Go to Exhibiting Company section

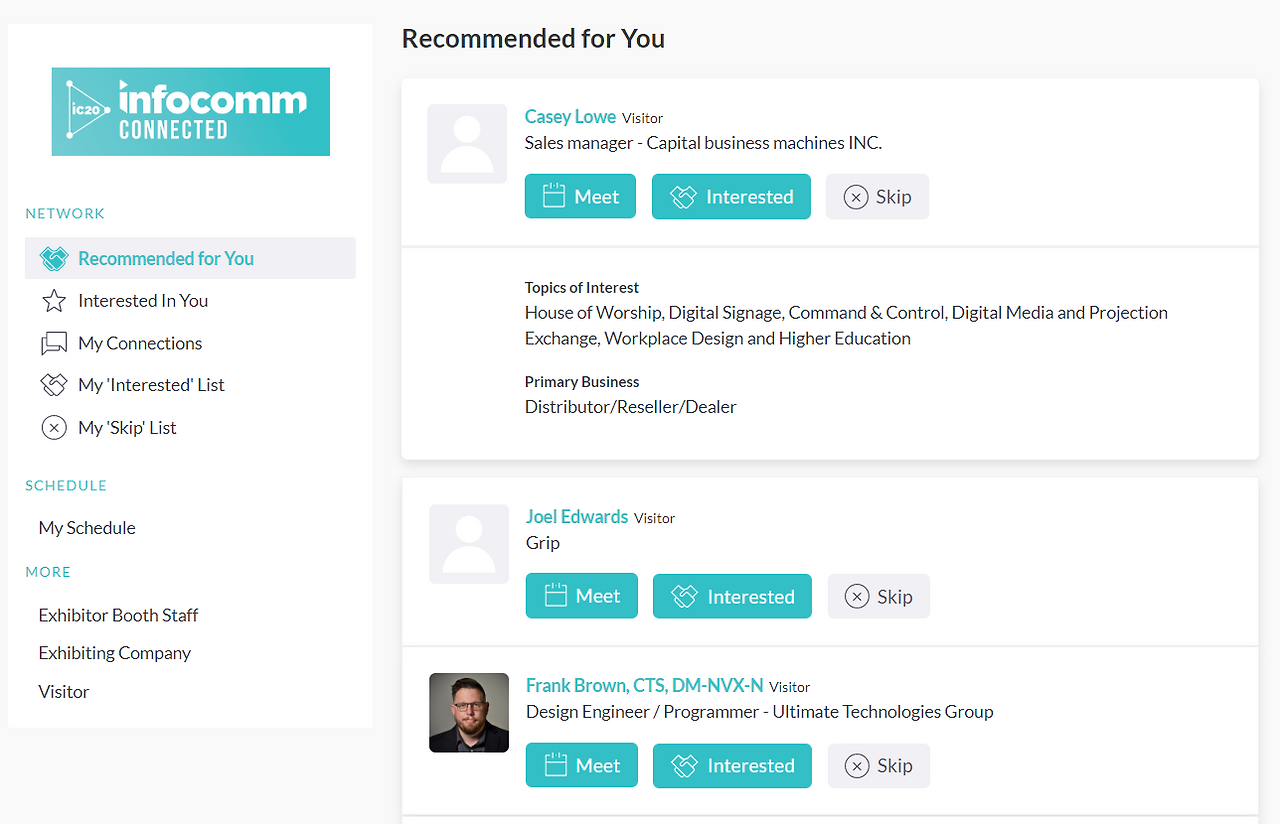click(x=114, y=653)
